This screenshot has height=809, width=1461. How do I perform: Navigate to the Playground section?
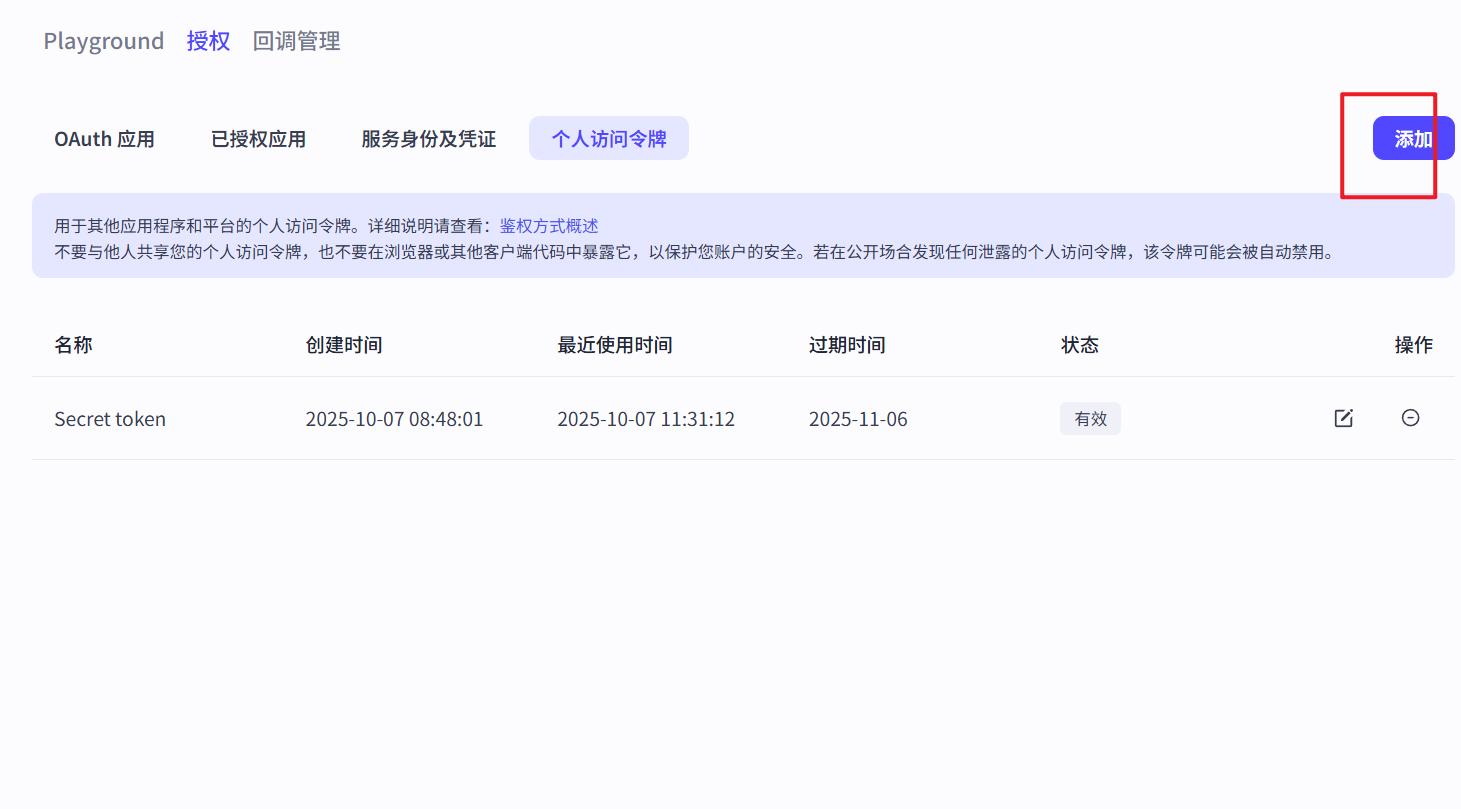pos(103,40)
